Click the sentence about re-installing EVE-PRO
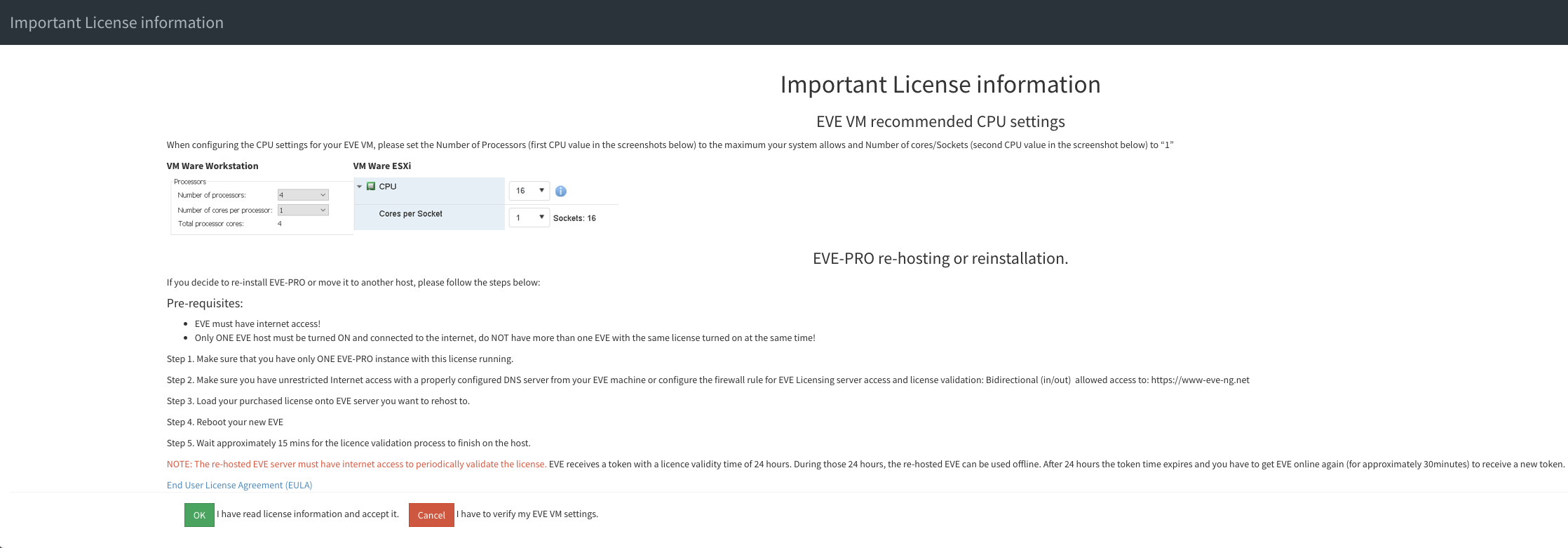Image resolution: width=1568 pixels, height=548 pixels. pos(353,282)
